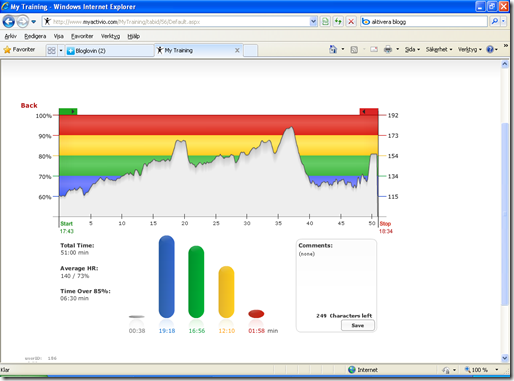Click the browser Forward arrow button
Viewport: 514px width, 381px height.
coord(22,22)
